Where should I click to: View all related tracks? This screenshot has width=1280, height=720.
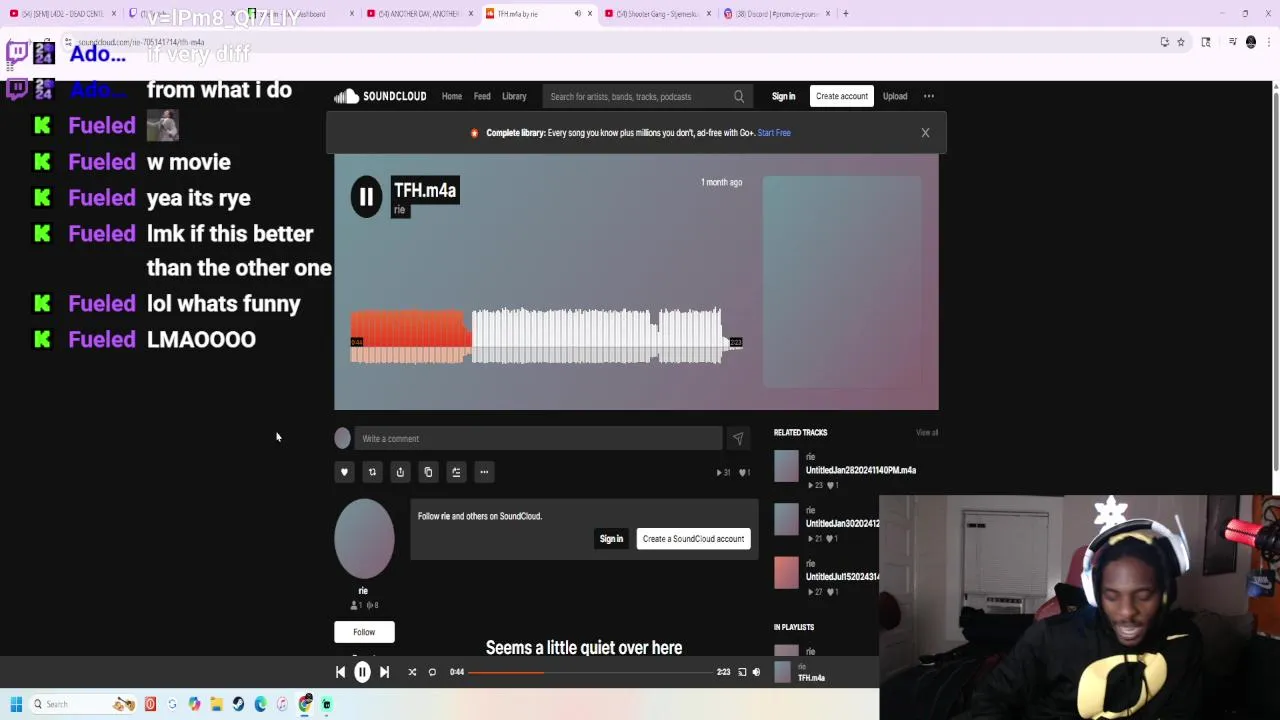(x=927, y=432)
